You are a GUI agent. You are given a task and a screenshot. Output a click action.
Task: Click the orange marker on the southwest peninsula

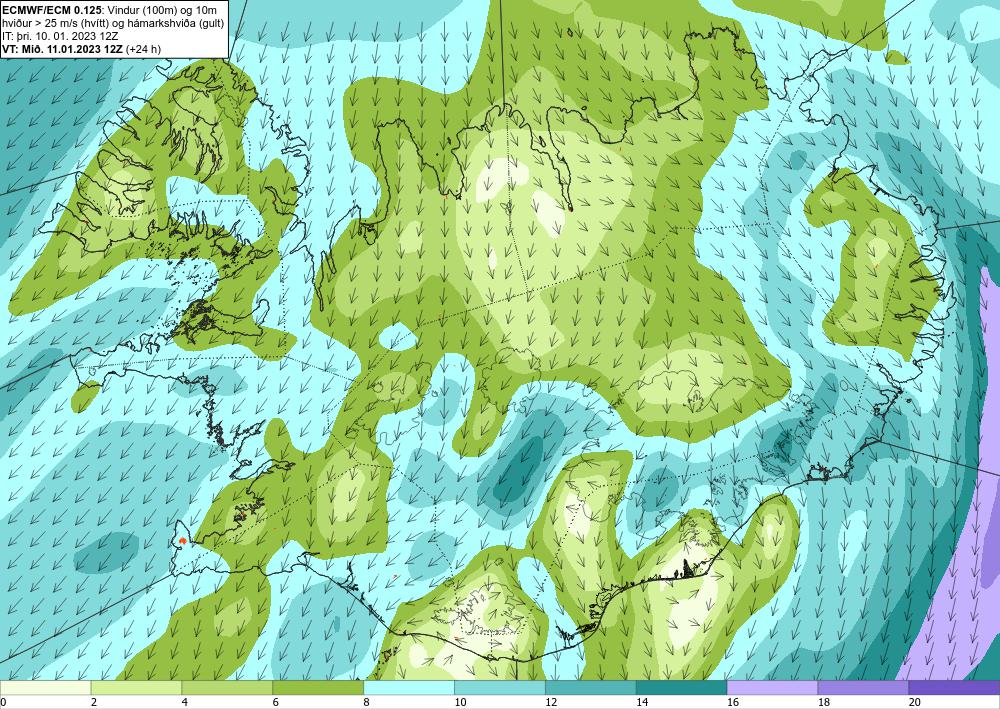click(183, 541)
